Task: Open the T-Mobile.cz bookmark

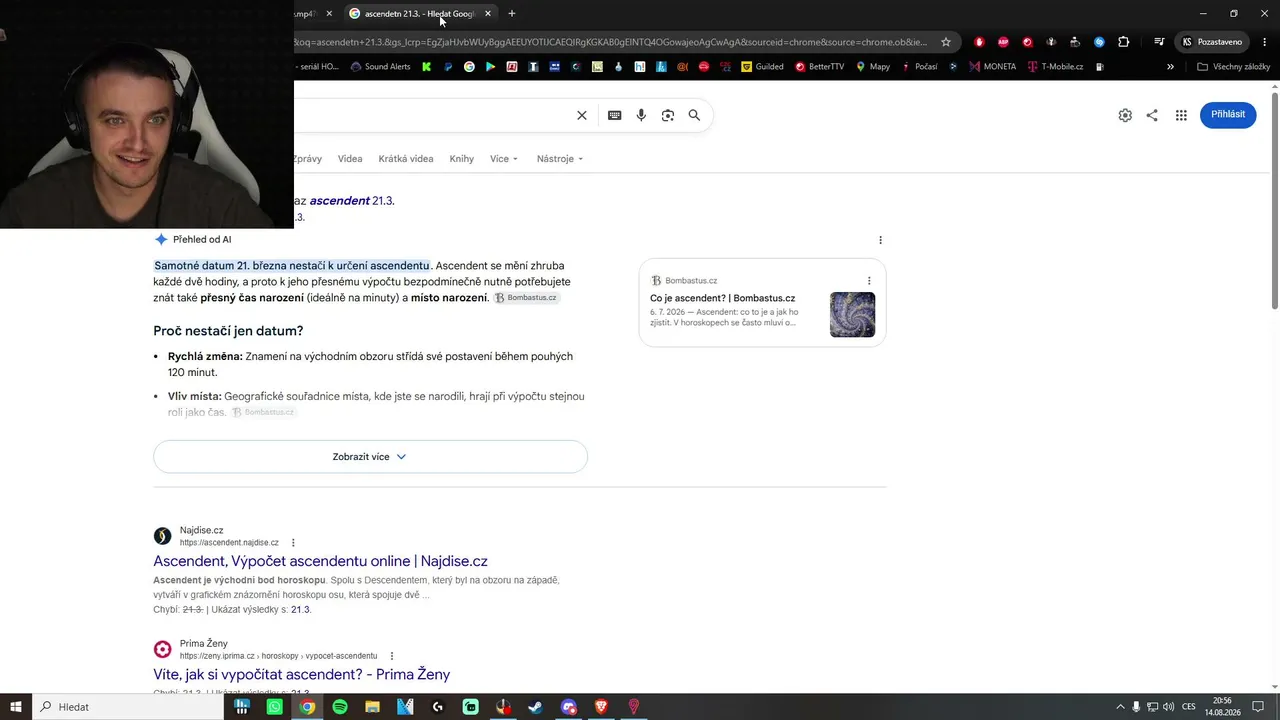Action: [x=1055, y=67]
